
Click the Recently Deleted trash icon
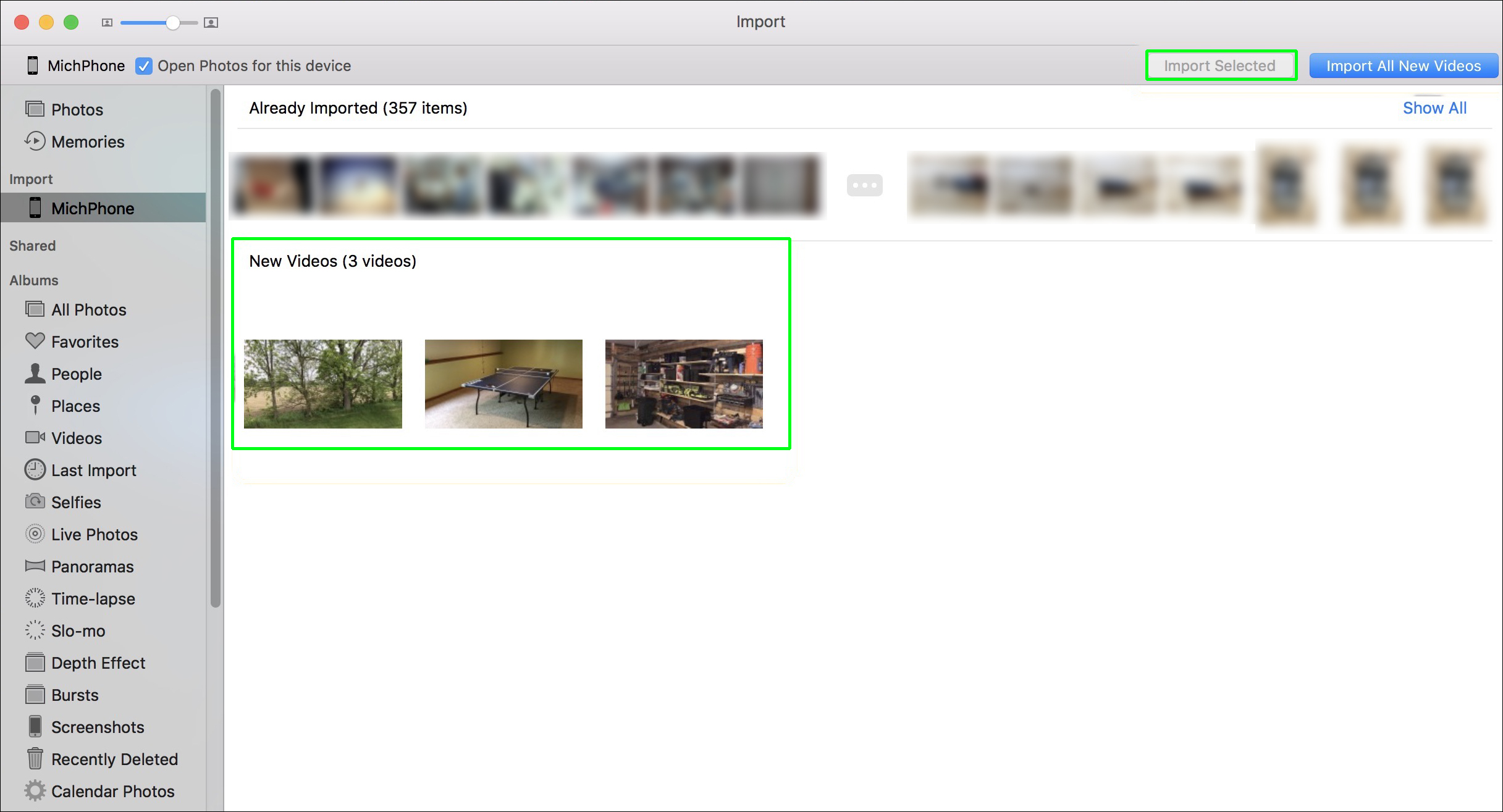pos(35,758)
